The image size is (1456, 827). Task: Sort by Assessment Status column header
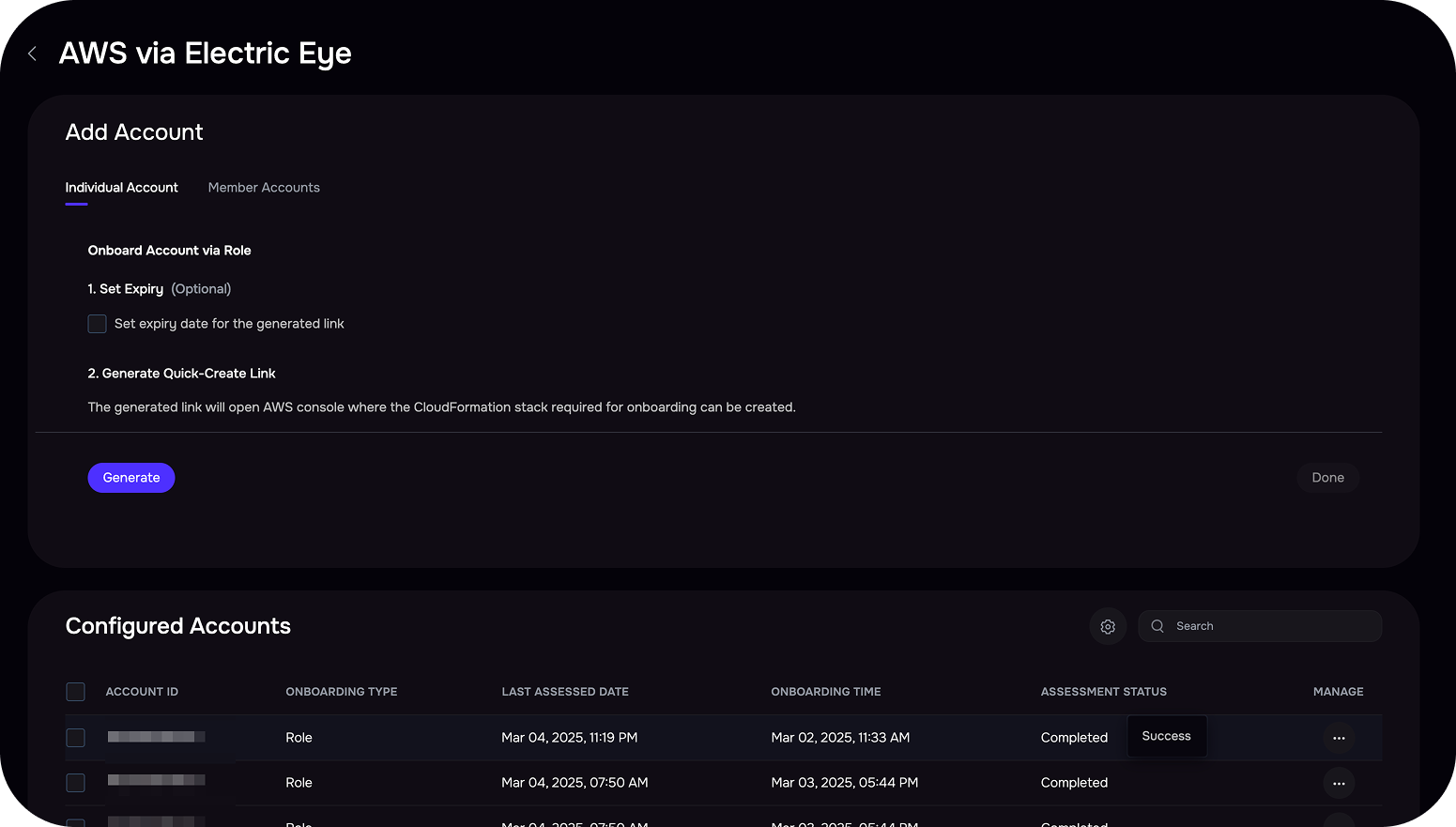tap(1104, 692)
